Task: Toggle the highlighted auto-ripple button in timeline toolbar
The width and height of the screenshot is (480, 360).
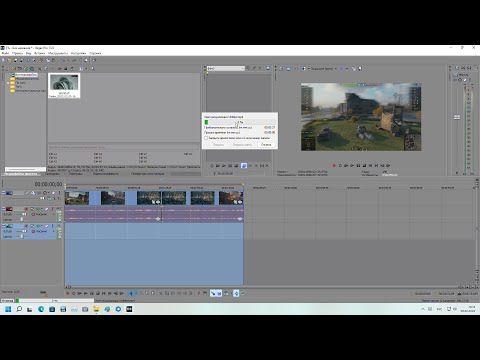Action: pos(236,293)
